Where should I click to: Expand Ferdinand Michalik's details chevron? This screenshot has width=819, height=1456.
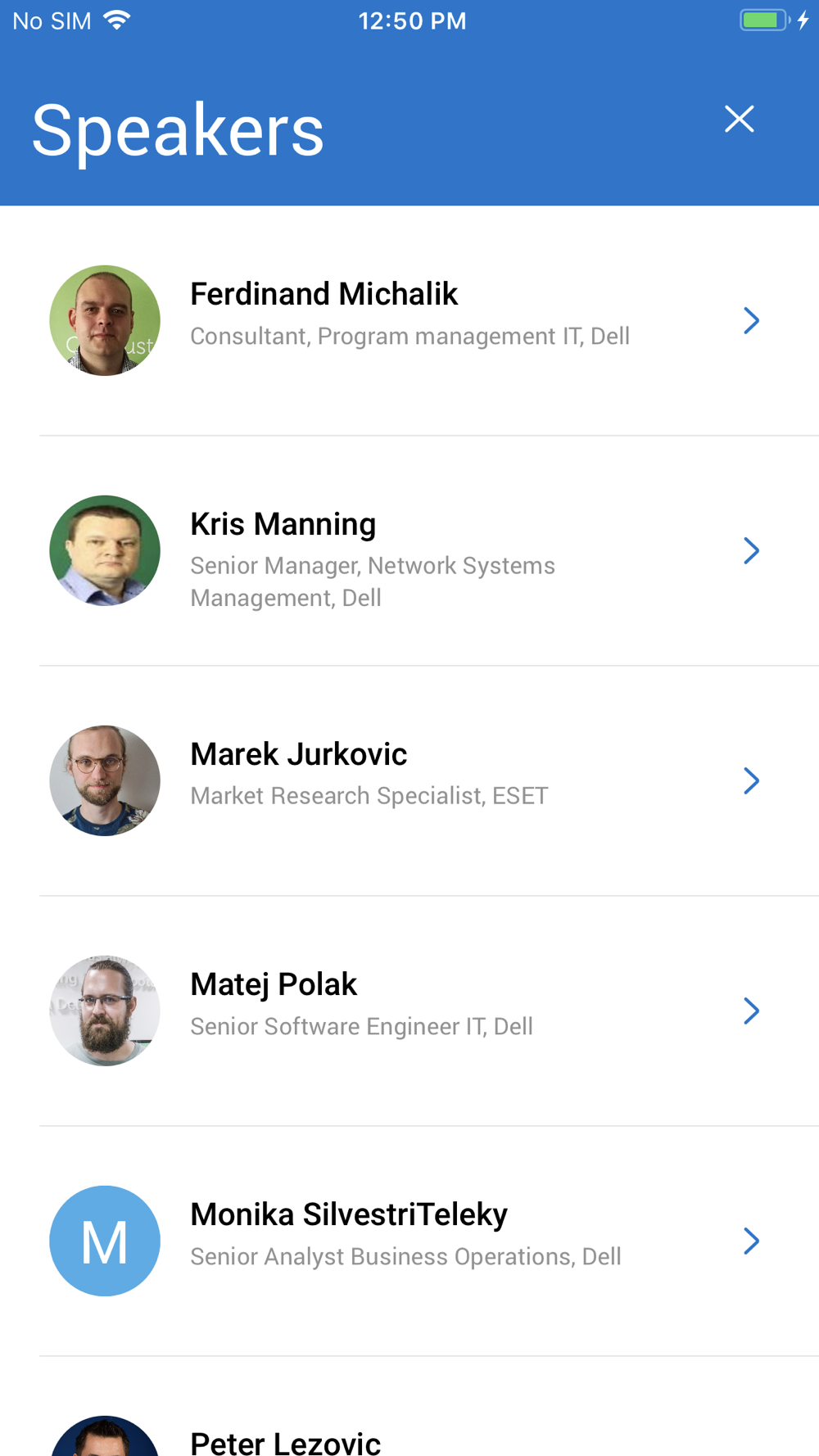751,320
